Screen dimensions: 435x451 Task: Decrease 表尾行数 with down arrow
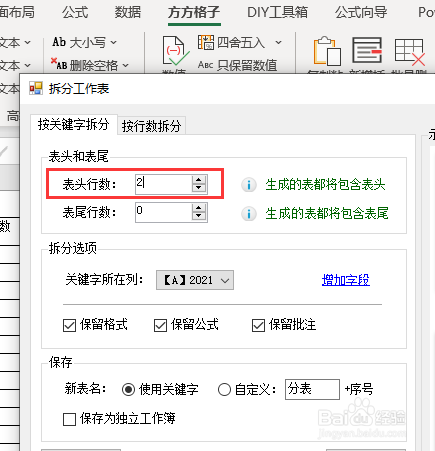[199, 216]
